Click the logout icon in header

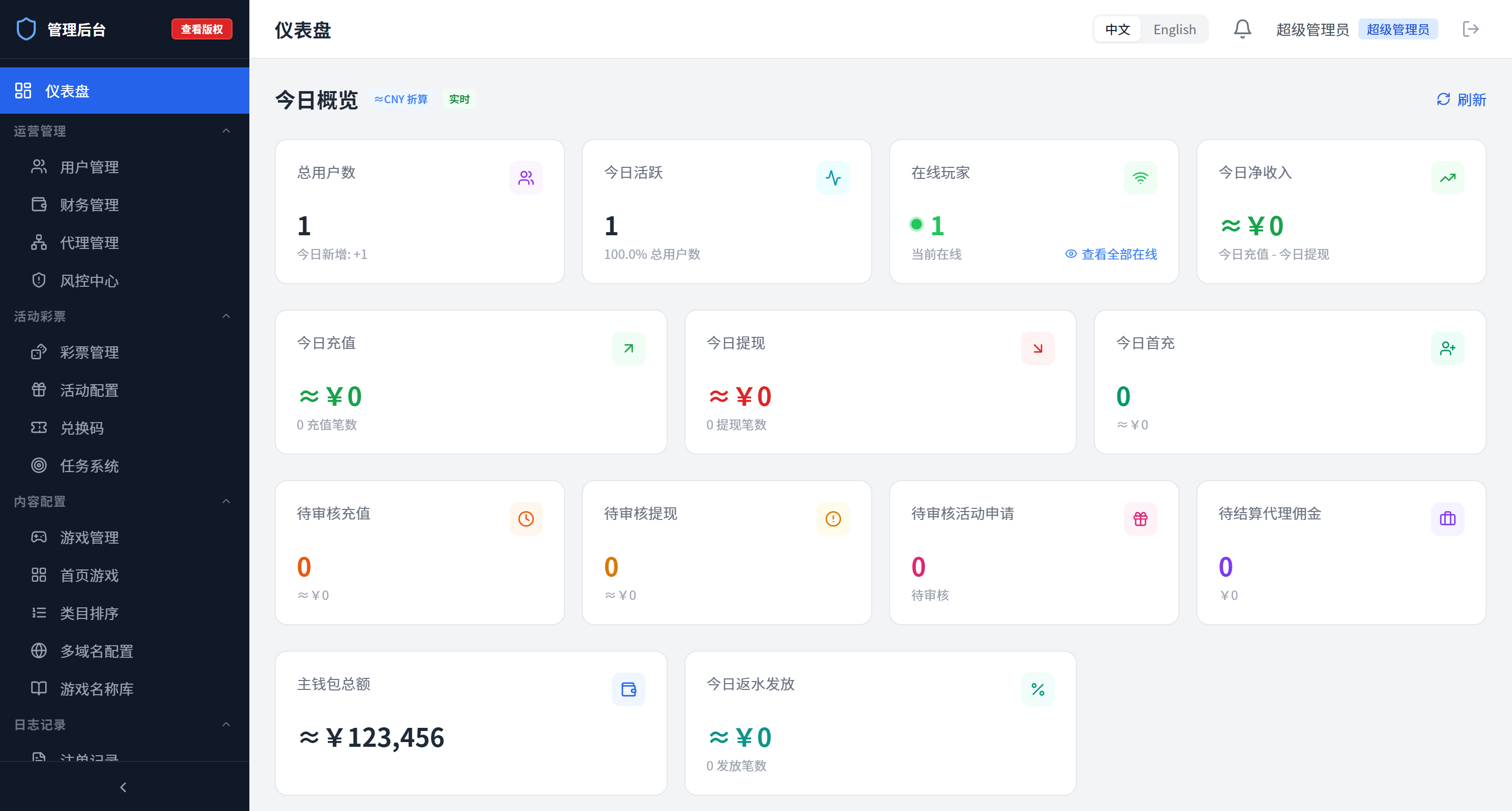coord(1470,29)
